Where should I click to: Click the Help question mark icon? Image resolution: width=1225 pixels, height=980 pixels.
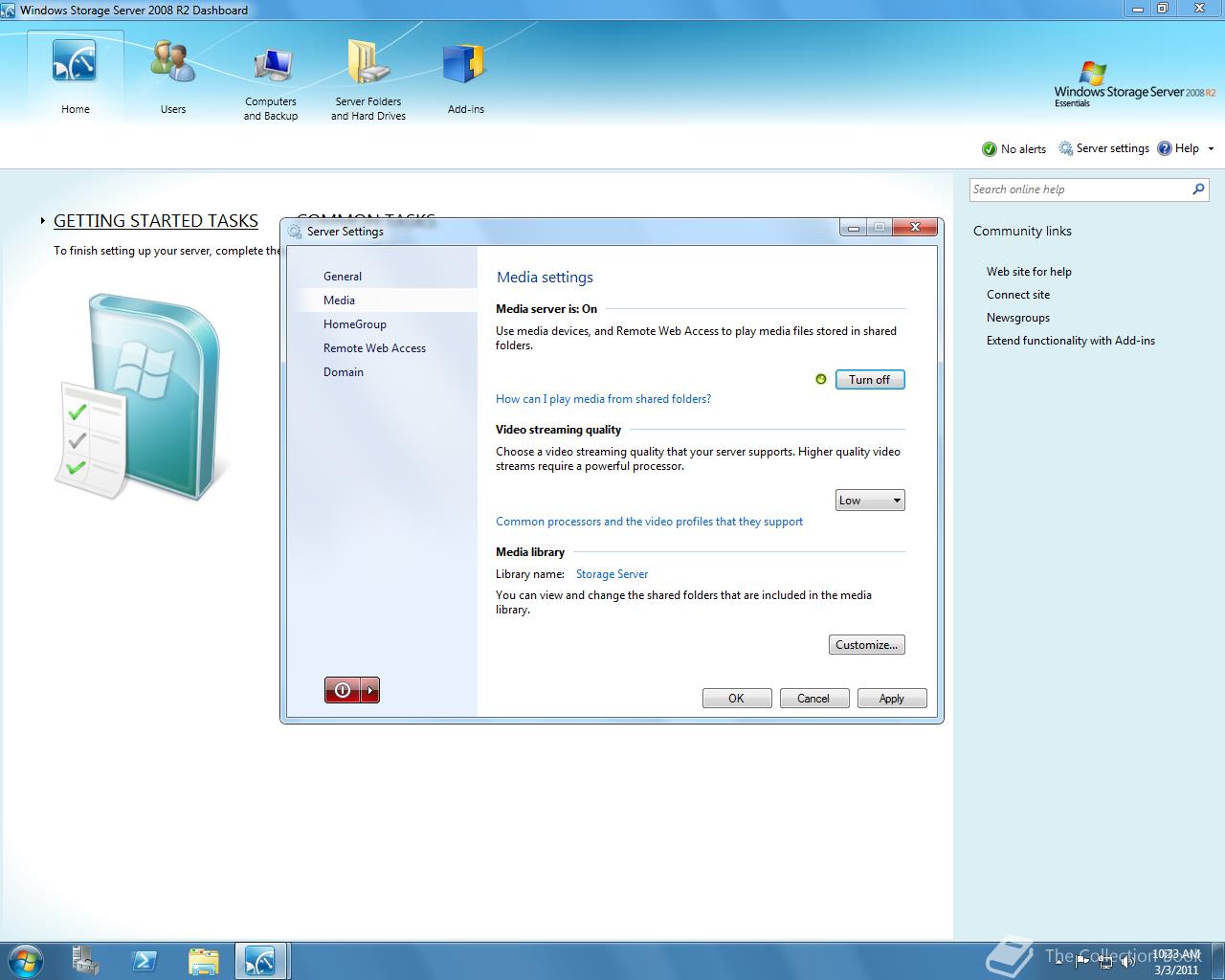click(1165, 148)
